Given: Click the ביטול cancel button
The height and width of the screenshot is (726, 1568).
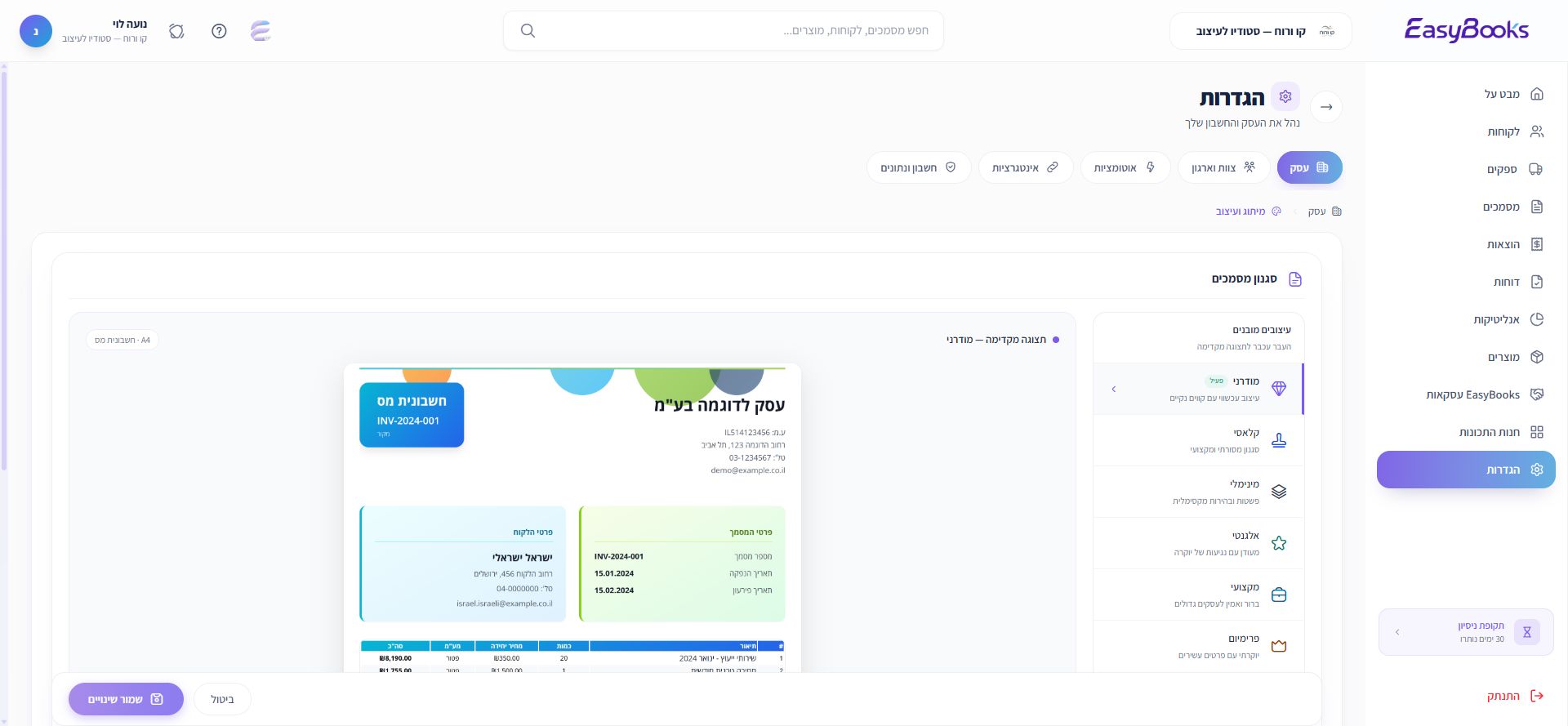Looking at the screenshot, I should (x=222, y=699).
